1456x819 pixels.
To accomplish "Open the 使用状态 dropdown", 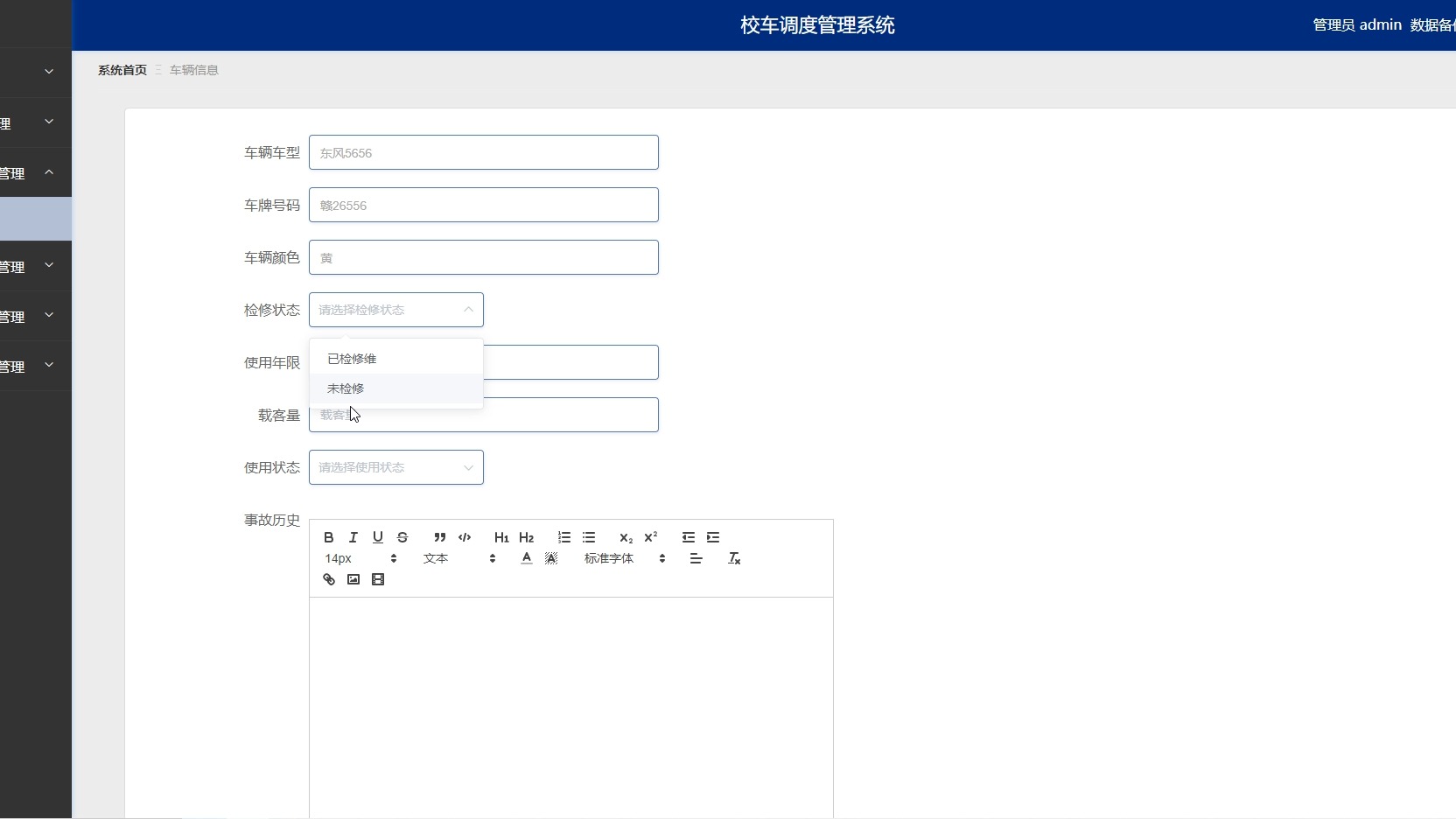I will tap(396, 467).
